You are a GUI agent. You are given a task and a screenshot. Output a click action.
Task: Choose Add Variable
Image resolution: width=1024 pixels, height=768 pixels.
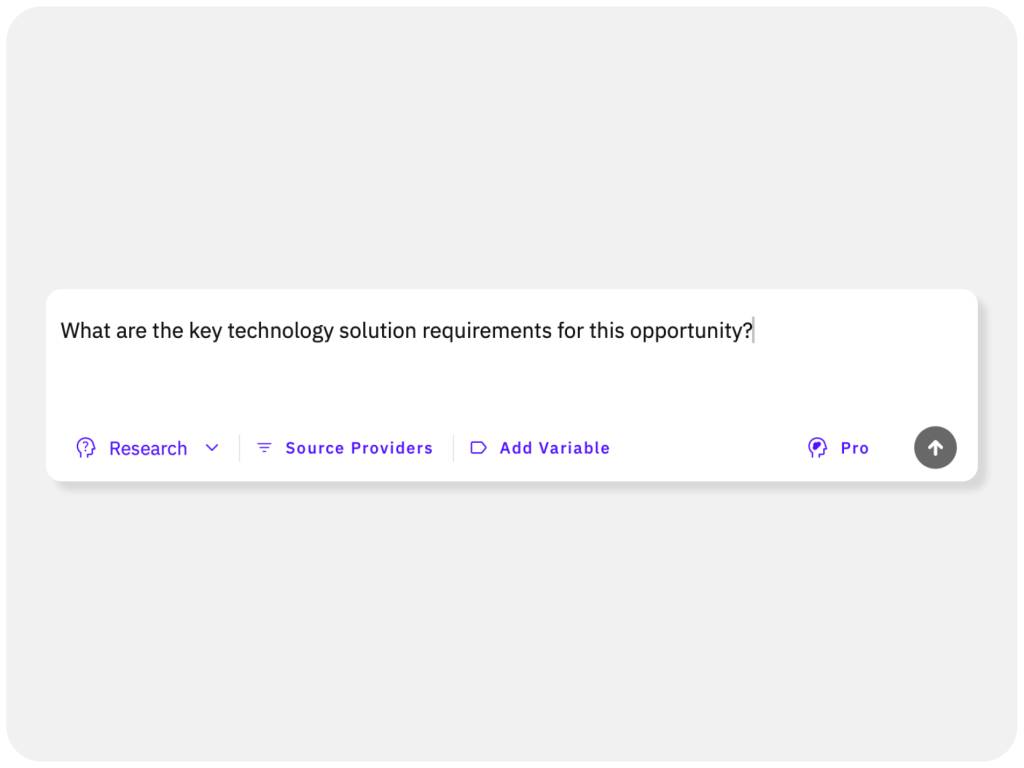coord(554,448)
